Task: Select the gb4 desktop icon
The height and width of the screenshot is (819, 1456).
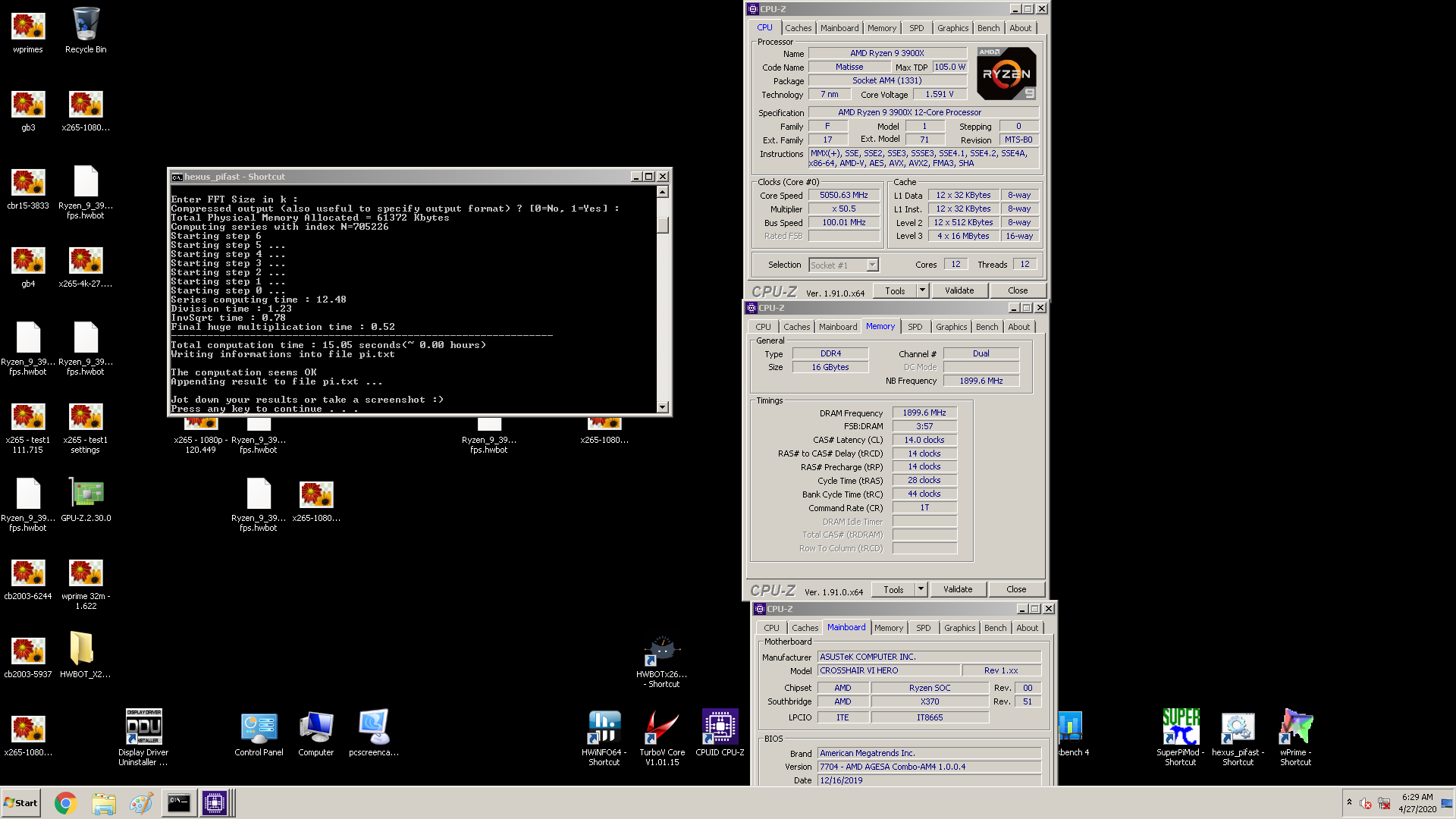Action: click(x=28, y=266)
